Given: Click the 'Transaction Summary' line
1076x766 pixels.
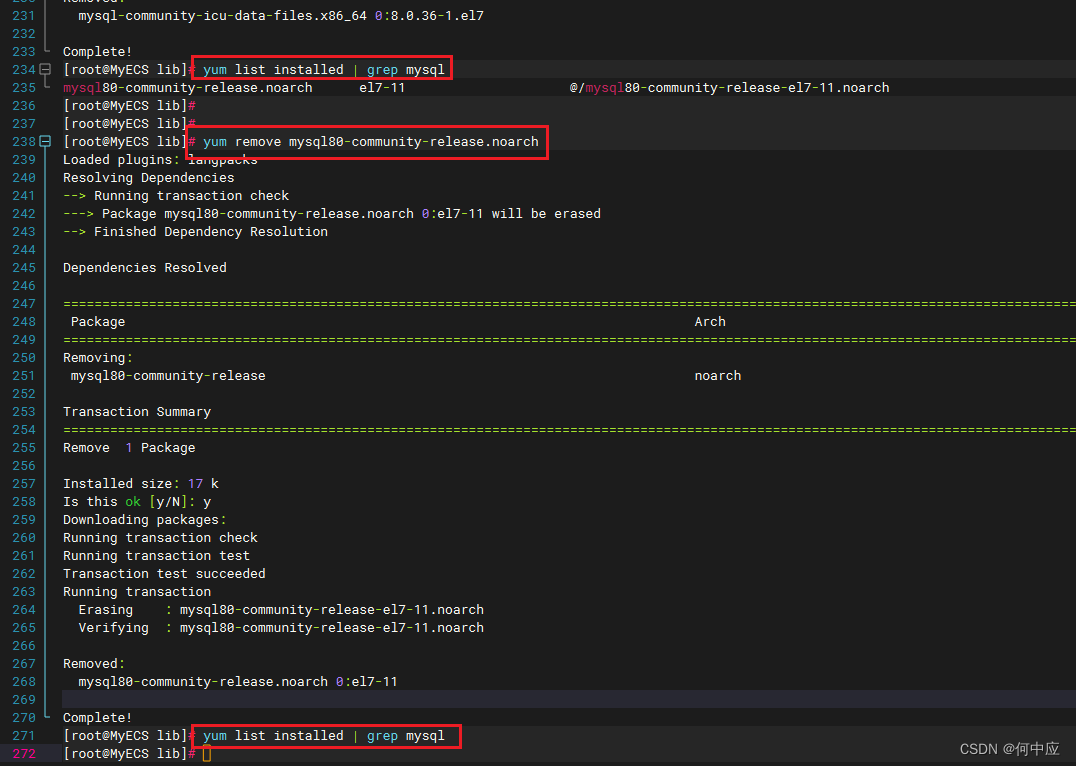Looking at the screenshot, I should 137,412.
